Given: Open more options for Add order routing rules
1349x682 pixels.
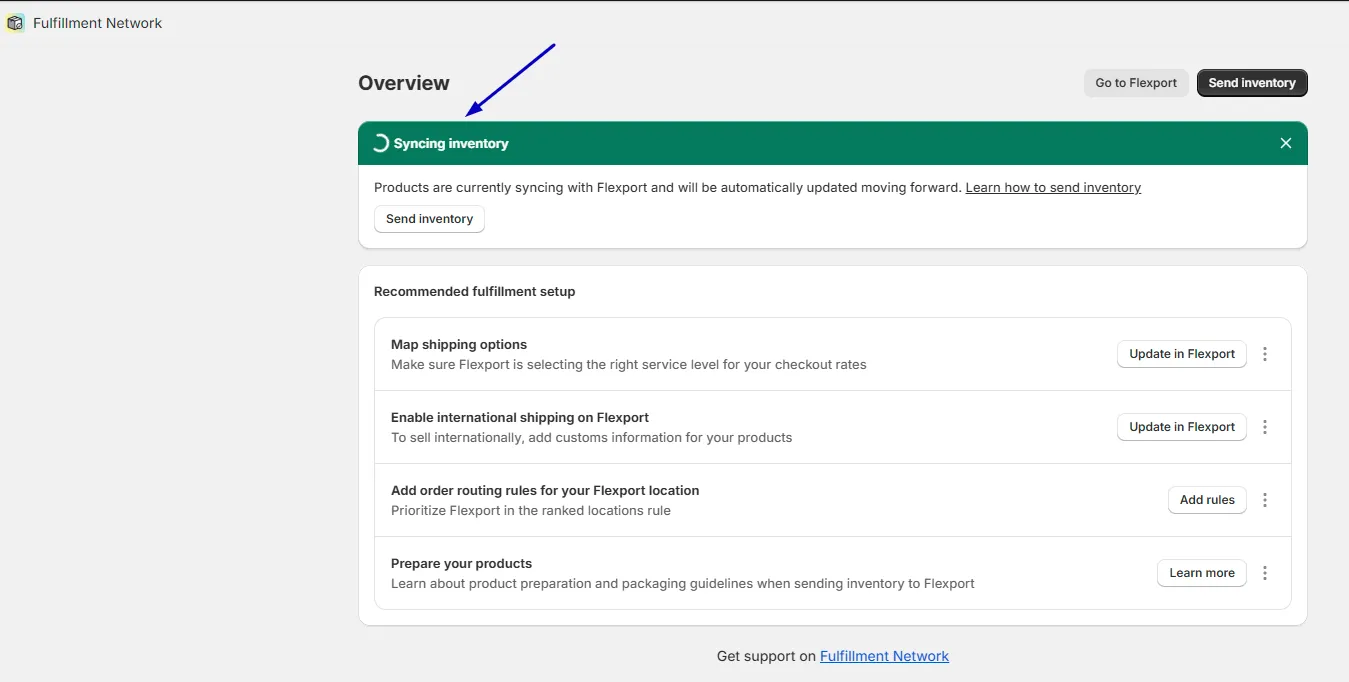Looking at the screenshot, I should tap(1265, 500).
